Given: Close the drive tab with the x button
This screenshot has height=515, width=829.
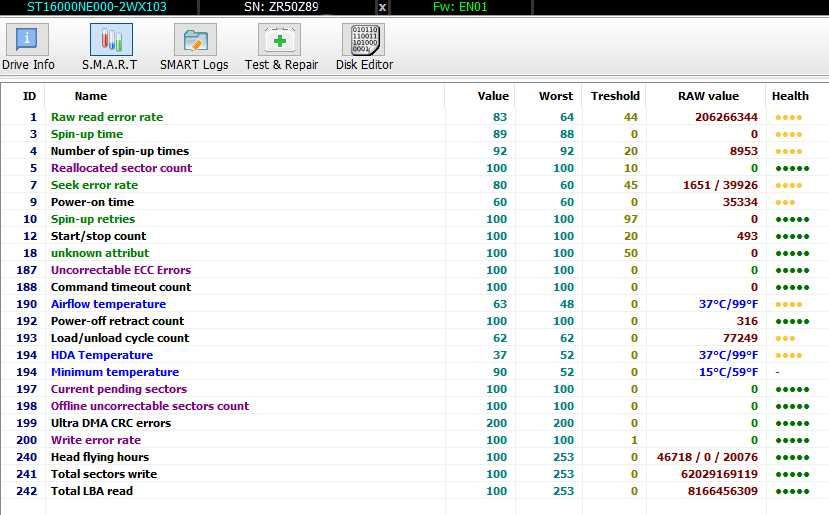Looking at the screenshot, I should 382,7.
